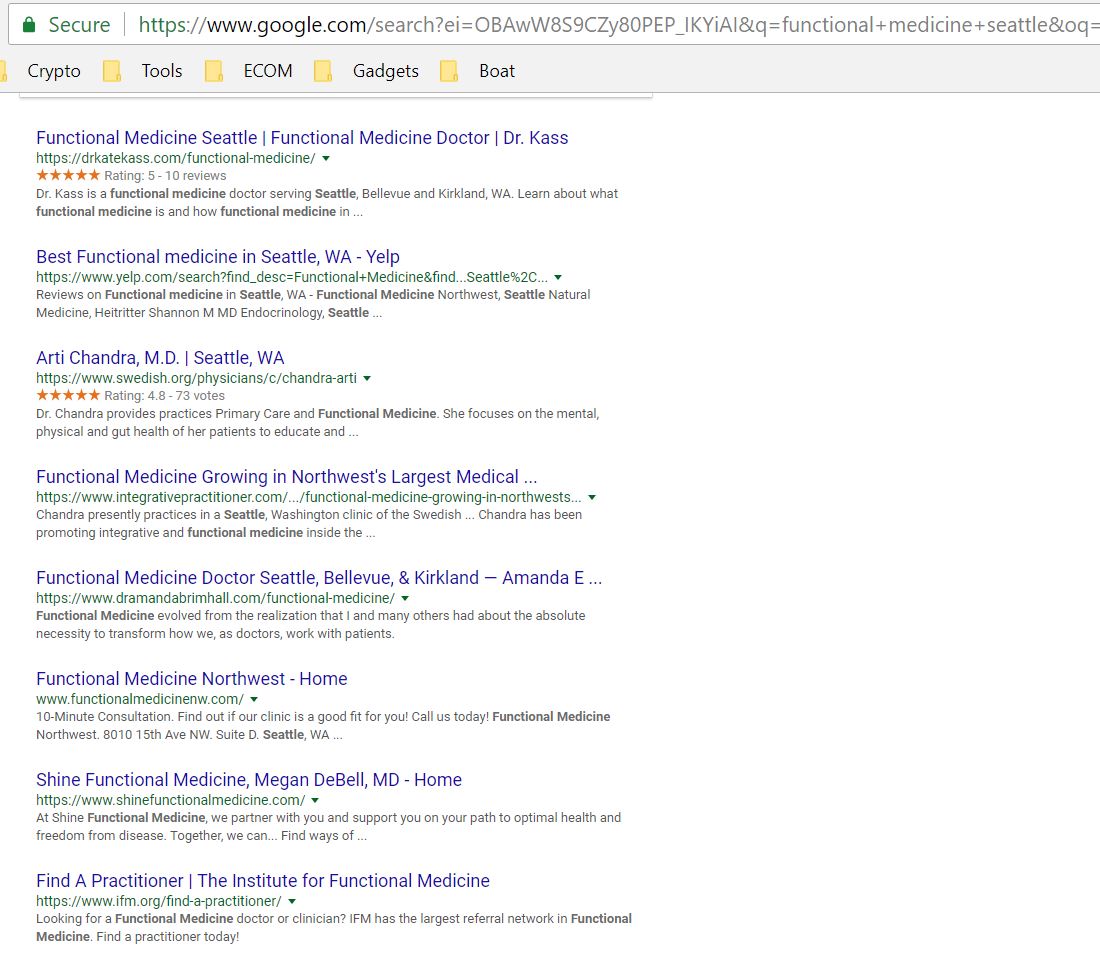Click the star rating under Arti Chandra result
This screenshot has height=969, width=1100.
point(68,396)
